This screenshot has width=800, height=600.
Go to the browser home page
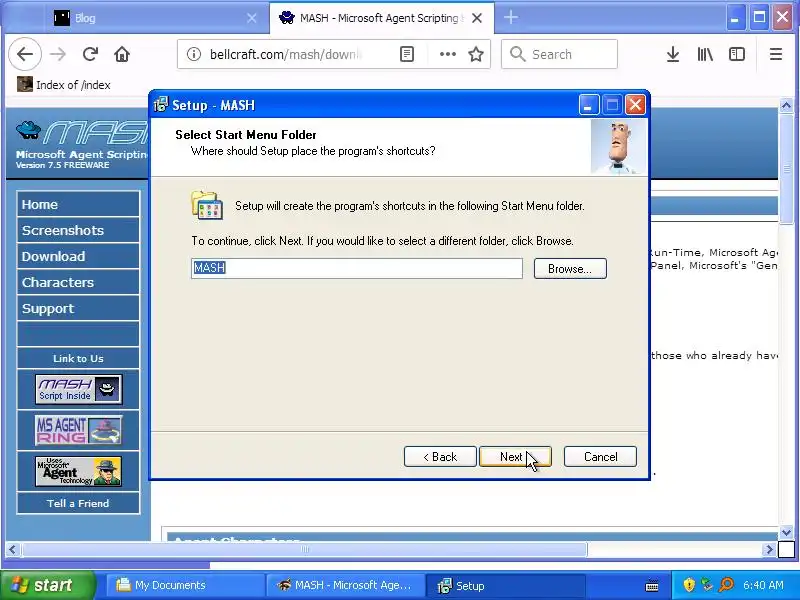[122, 54]
